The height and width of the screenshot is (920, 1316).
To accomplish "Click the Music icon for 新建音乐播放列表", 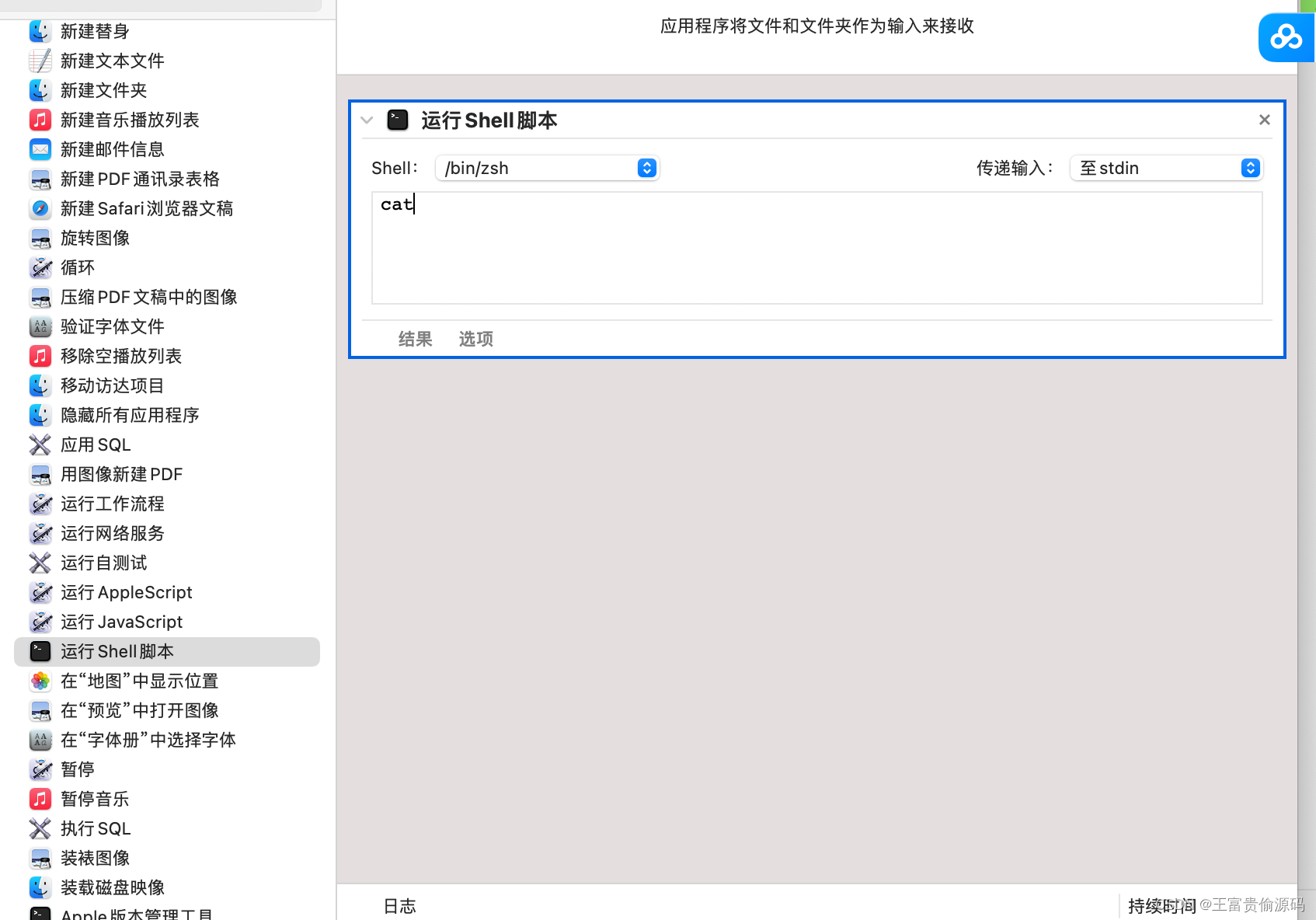I will tap(40, 120).
